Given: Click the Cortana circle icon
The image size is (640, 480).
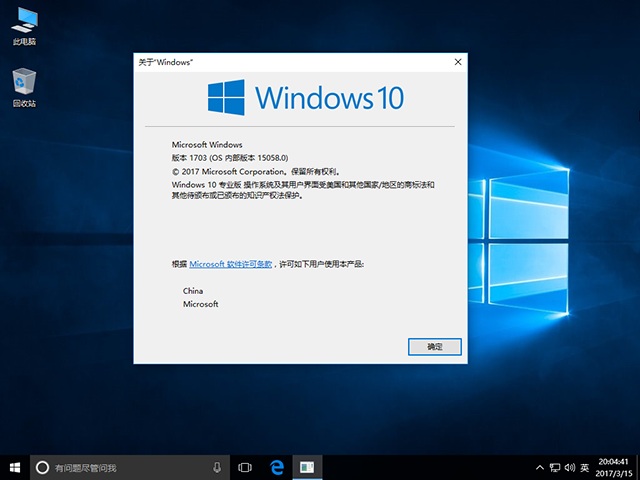Looking at the screenshot, I should (42, 467).
